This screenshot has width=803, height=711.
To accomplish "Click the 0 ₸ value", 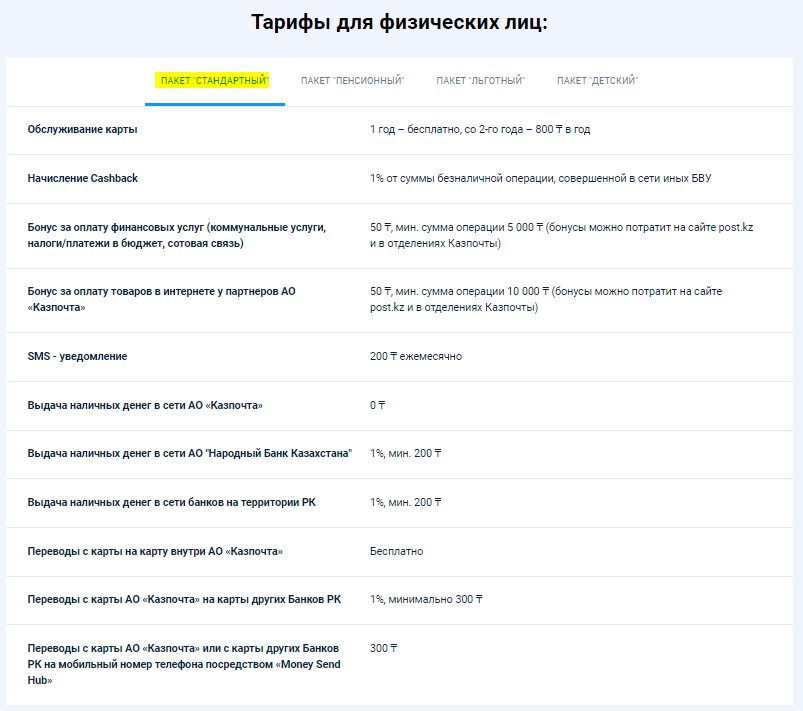I will click(x=377, y=405).
